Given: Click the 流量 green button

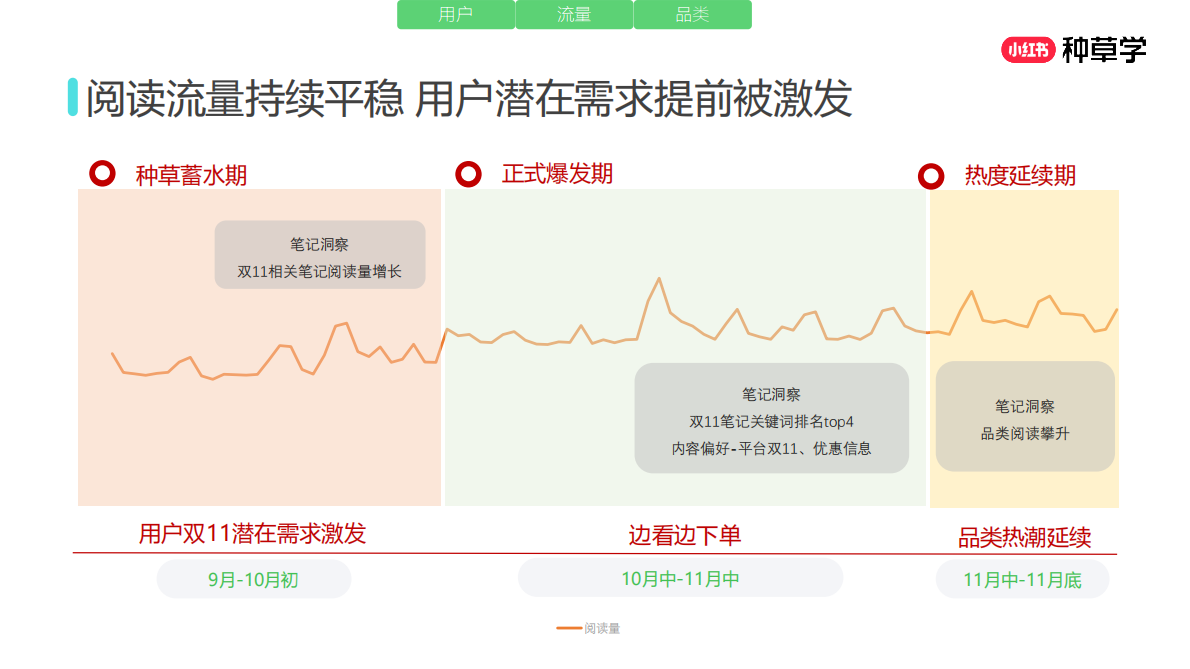Looking at the screenshot, I should pyautogui.click(x=574, y=14).
